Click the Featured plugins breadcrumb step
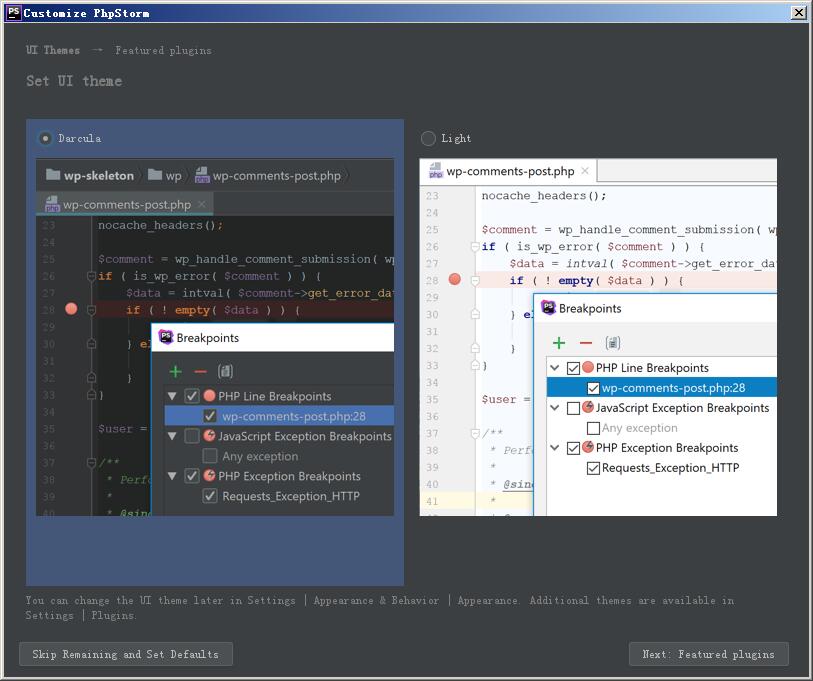Screen dimensions: 813x681 click(x=163, y=50)
